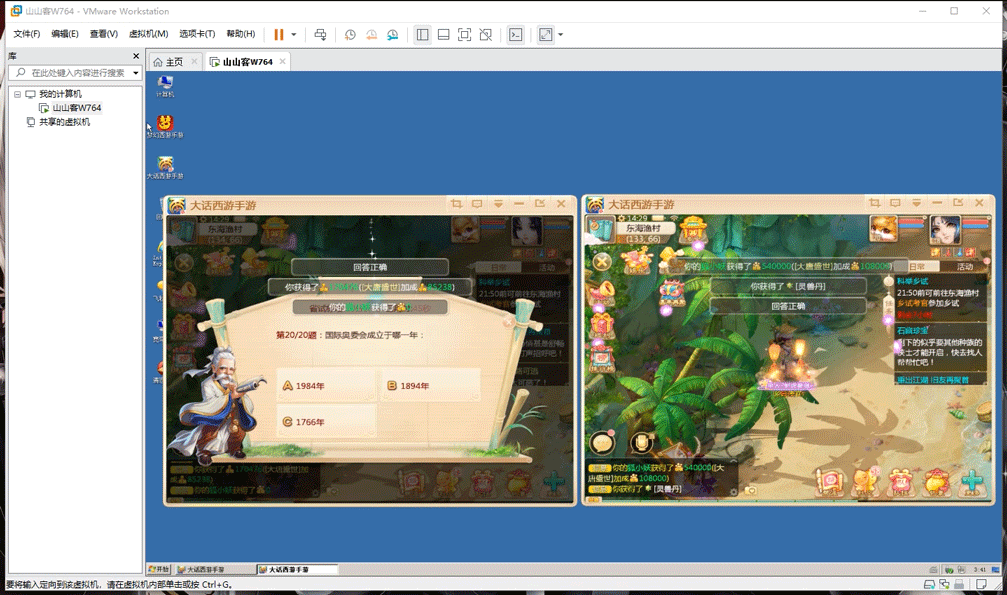Click 科举乡试 quest entry in right game
This screenshot has height=595, width=1007.
(x=939, y=298)
